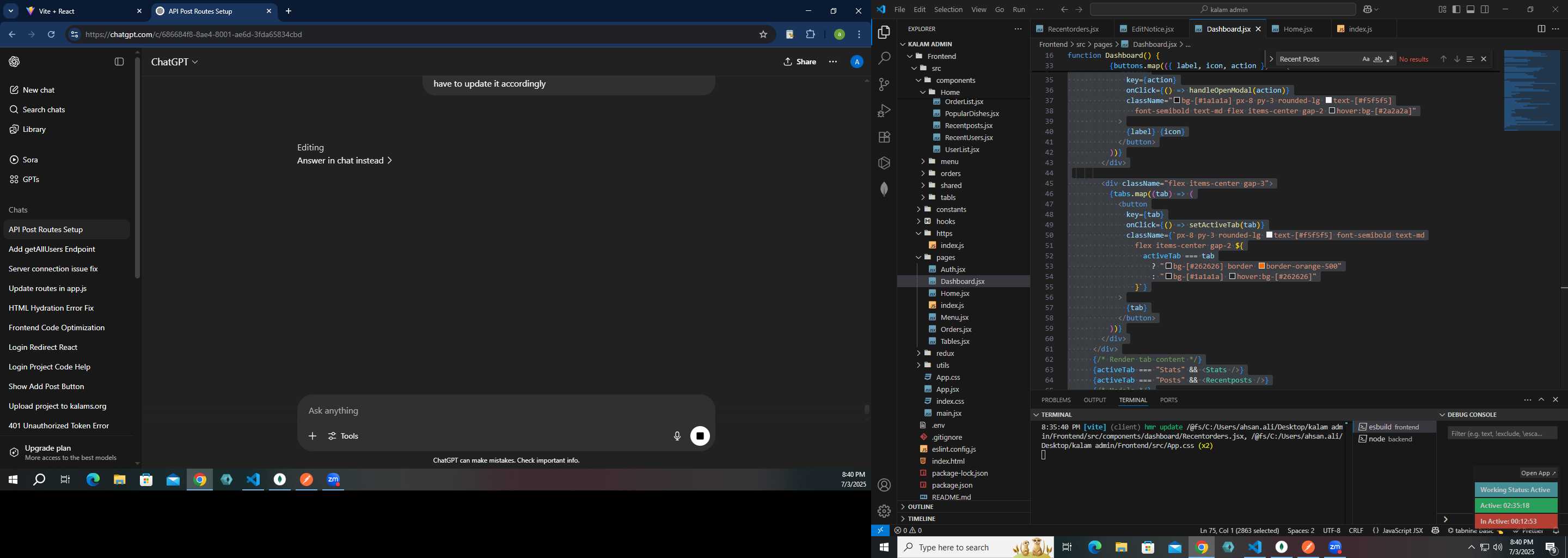Viewport: 1568px width, 558px height.
Task: Open VS Code Manage gear icon
Action: 884,511
